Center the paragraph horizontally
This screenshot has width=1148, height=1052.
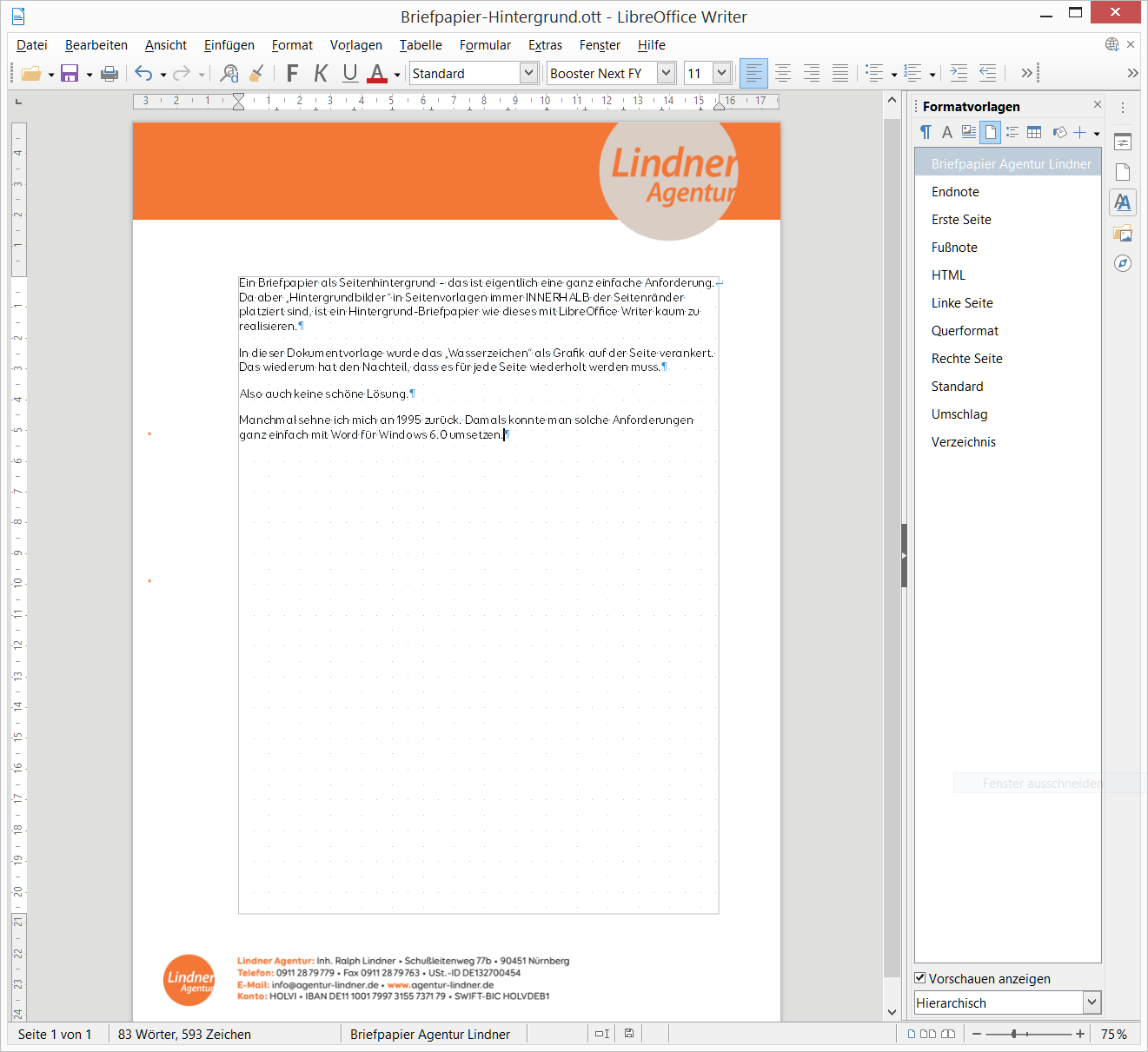pyautogui.click(x=783, y=74)
